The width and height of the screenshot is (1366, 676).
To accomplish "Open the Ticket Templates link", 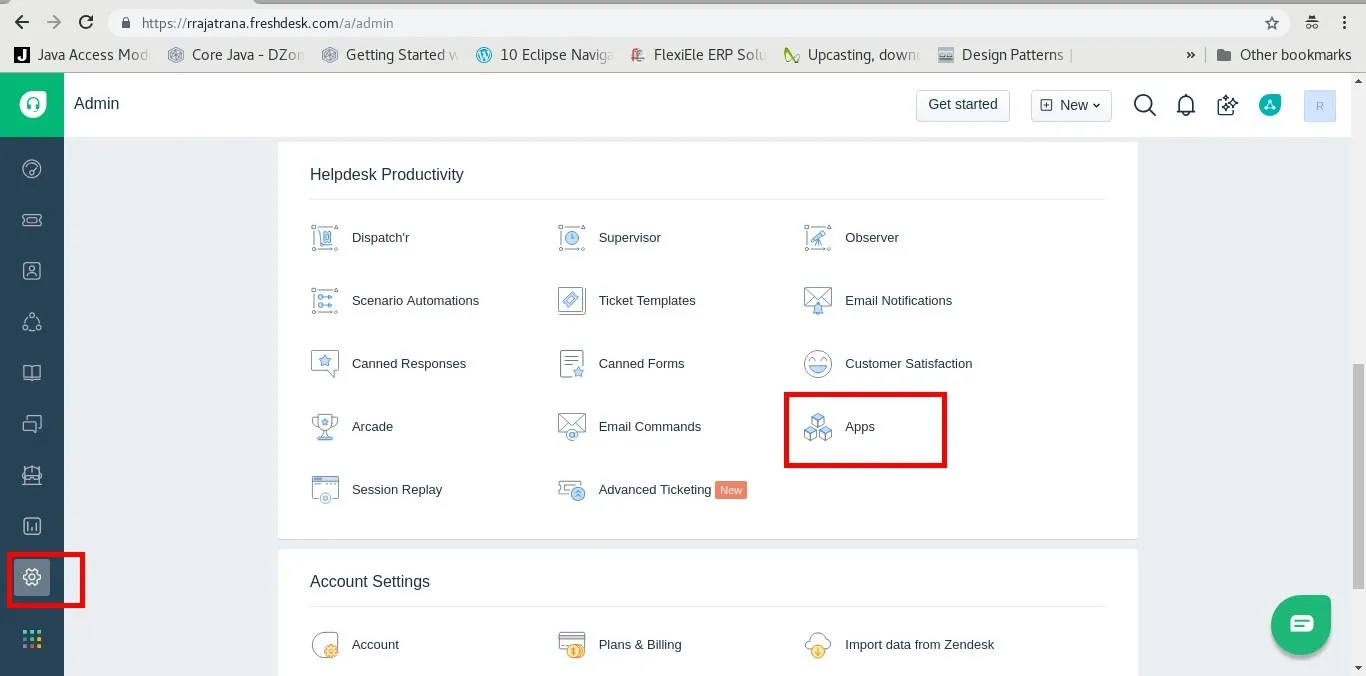I will [647, 301].
